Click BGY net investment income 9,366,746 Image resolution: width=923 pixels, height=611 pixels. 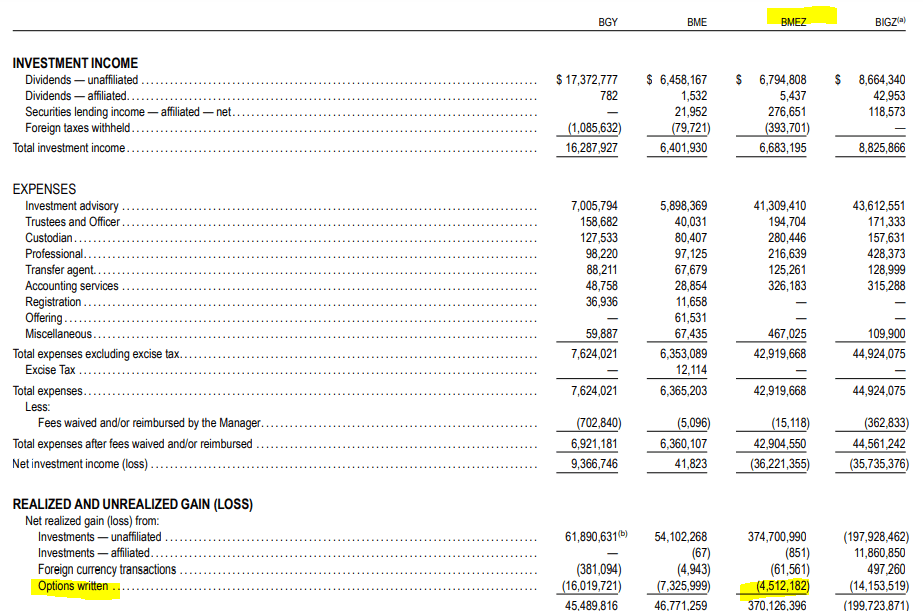click(x=594, y=463)
